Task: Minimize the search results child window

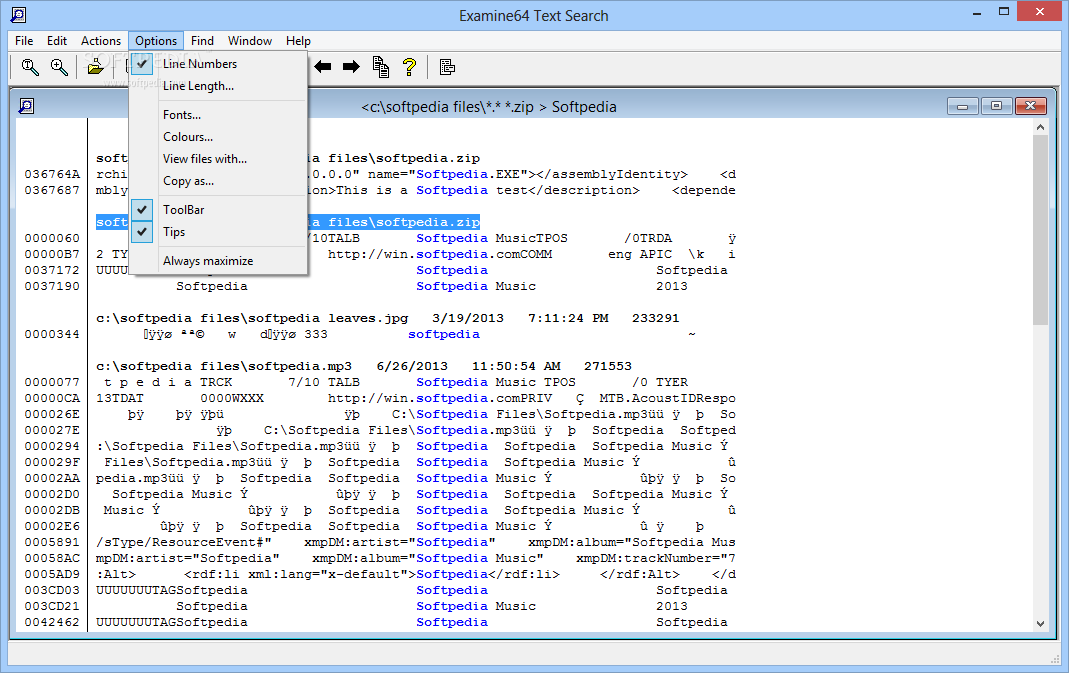Action: [963, 106]
